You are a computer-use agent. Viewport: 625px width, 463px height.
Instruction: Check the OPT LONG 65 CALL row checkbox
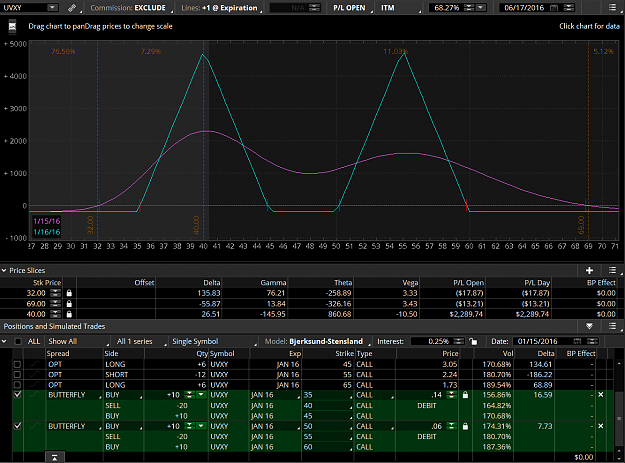17,385
